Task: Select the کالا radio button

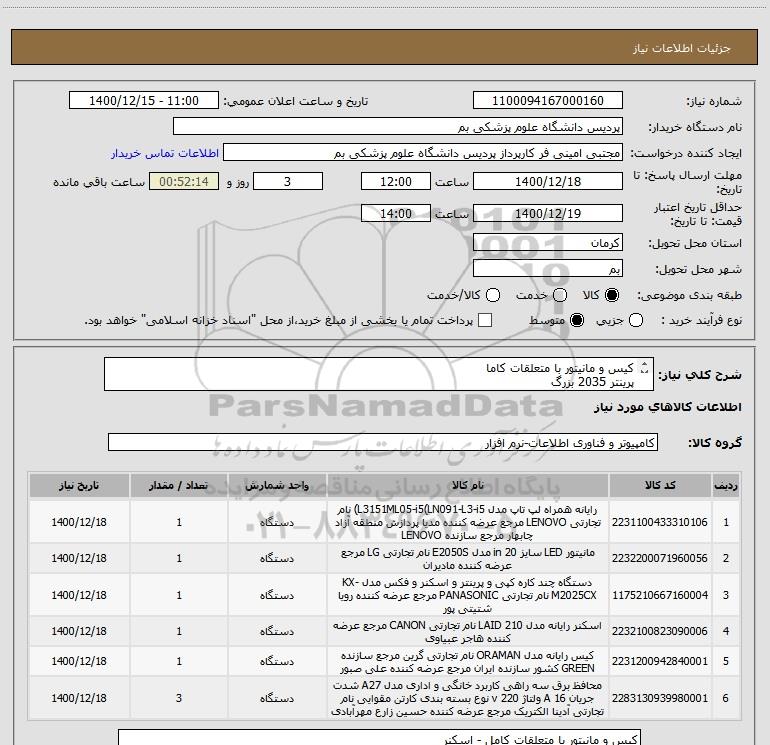Action: (x=612, y=295)
